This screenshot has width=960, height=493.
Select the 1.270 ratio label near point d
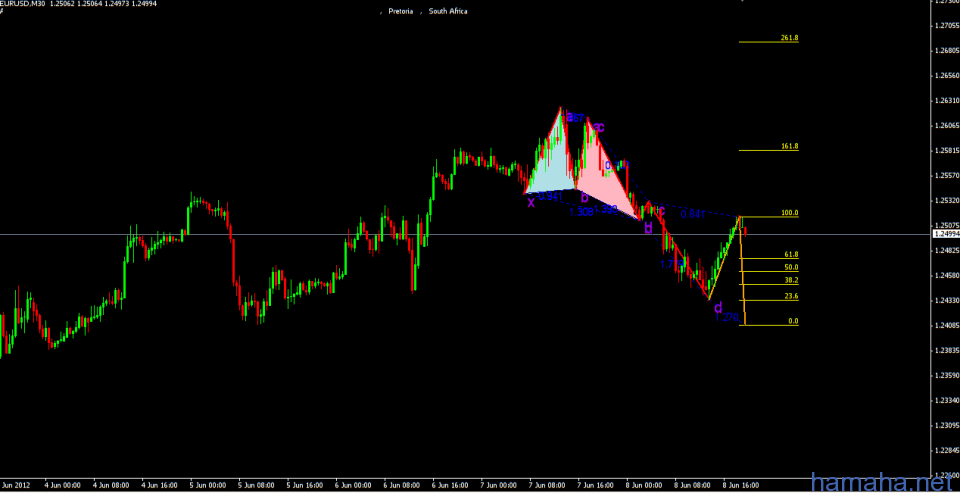point(727,317)
